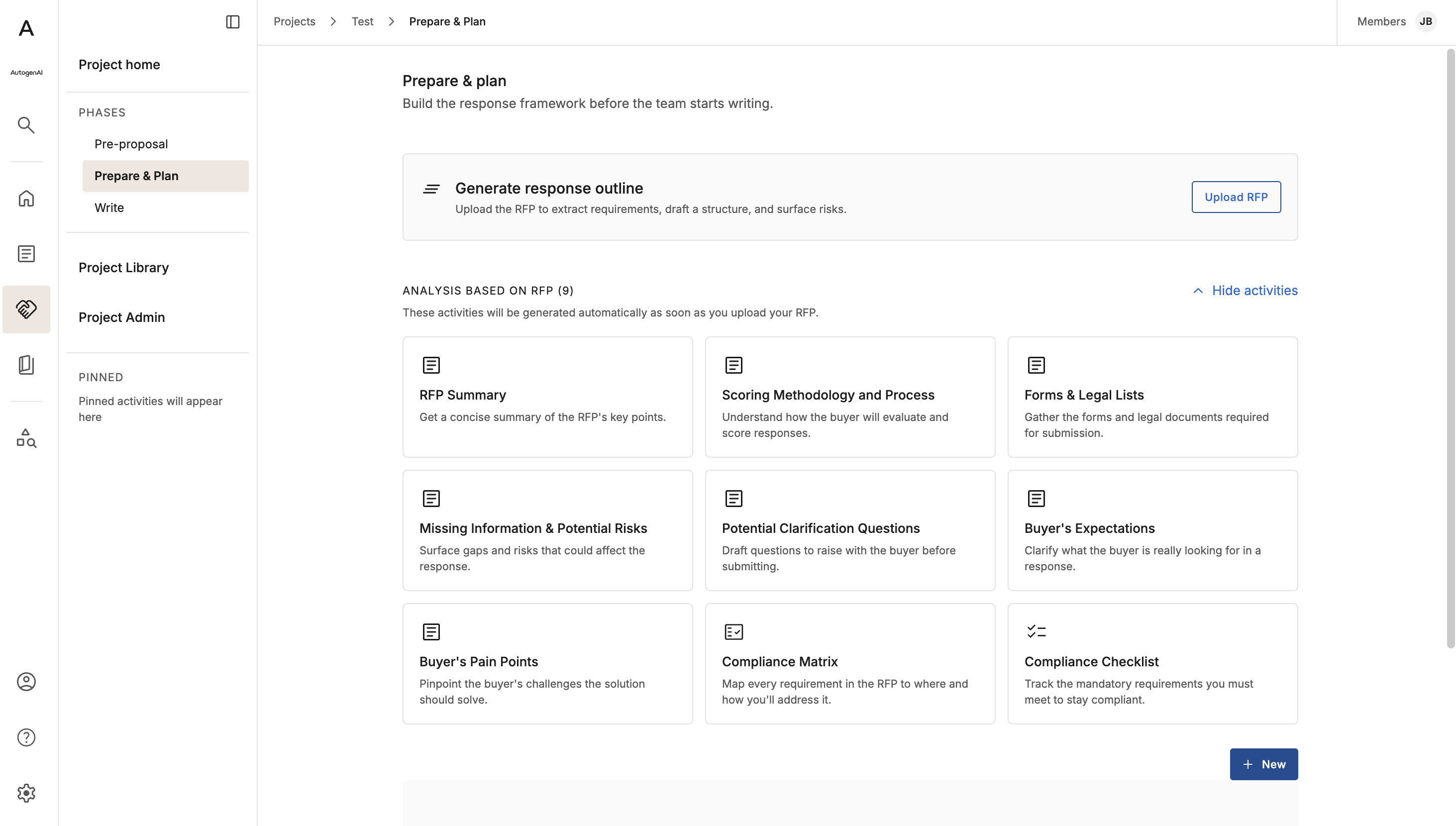Open Missing Information & Potential Risks card
1456x826 pixels.
pyautogui.click(x=547, y=530)
